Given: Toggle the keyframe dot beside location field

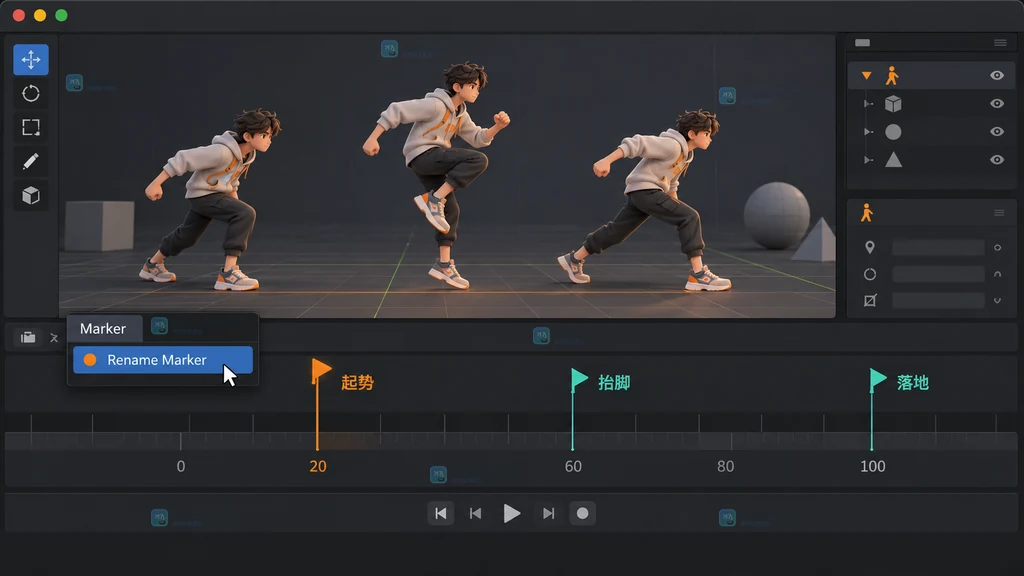Looking at the screenshot, I should tap(997, 248).
